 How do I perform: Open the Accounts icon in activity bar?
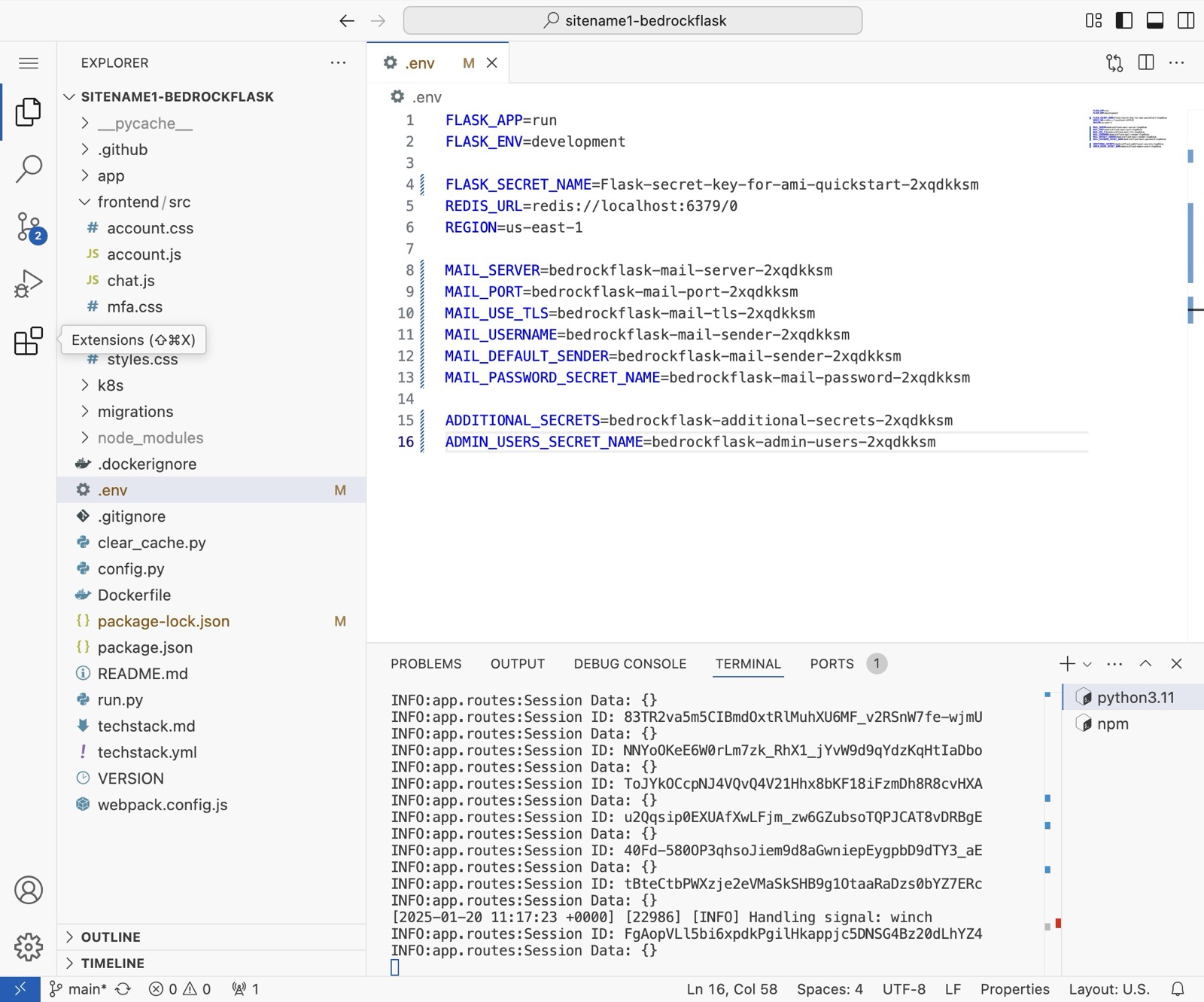(x=29, y=890)
